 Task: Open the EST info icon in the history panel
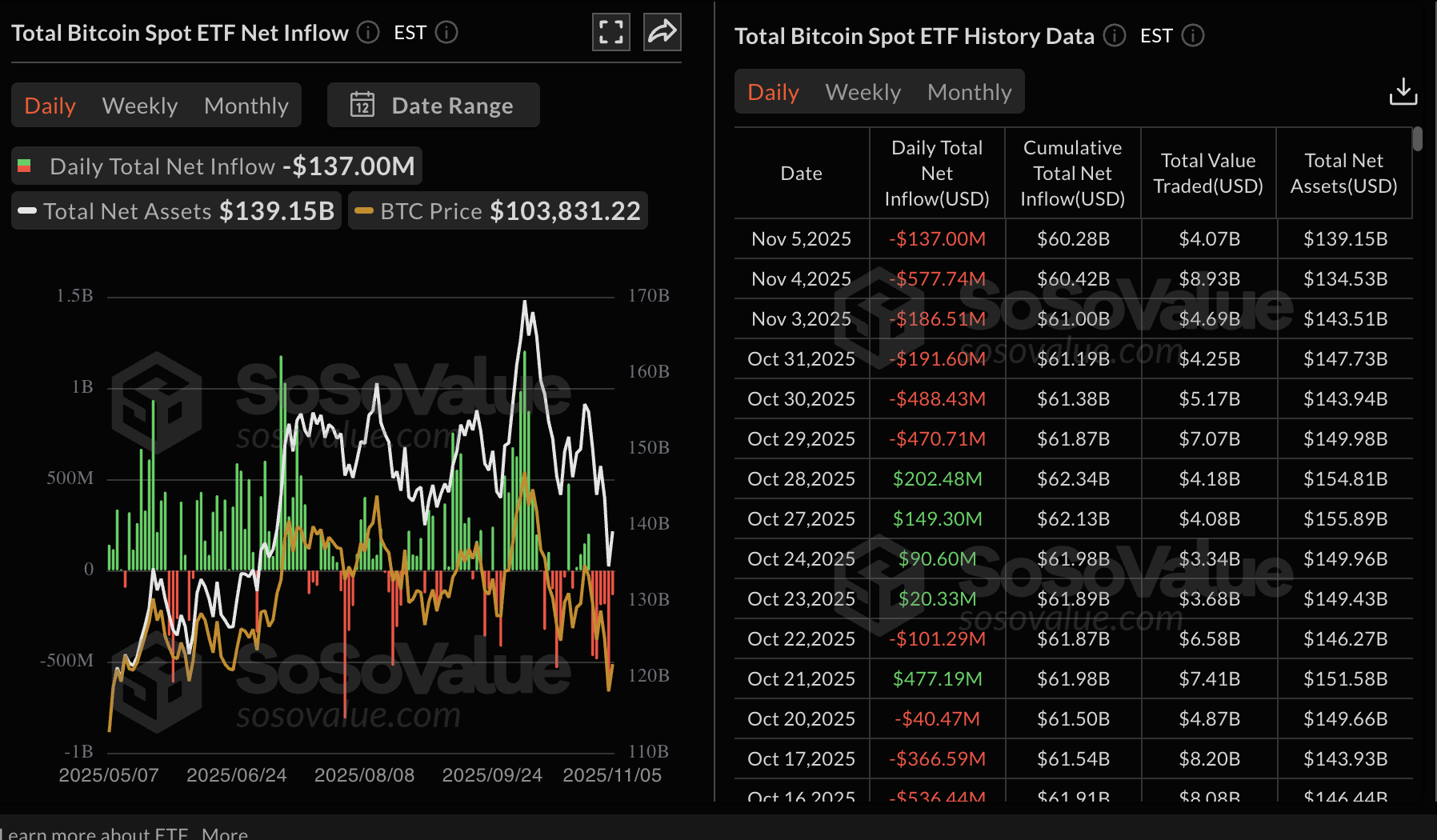click(x=1193, y=35)
